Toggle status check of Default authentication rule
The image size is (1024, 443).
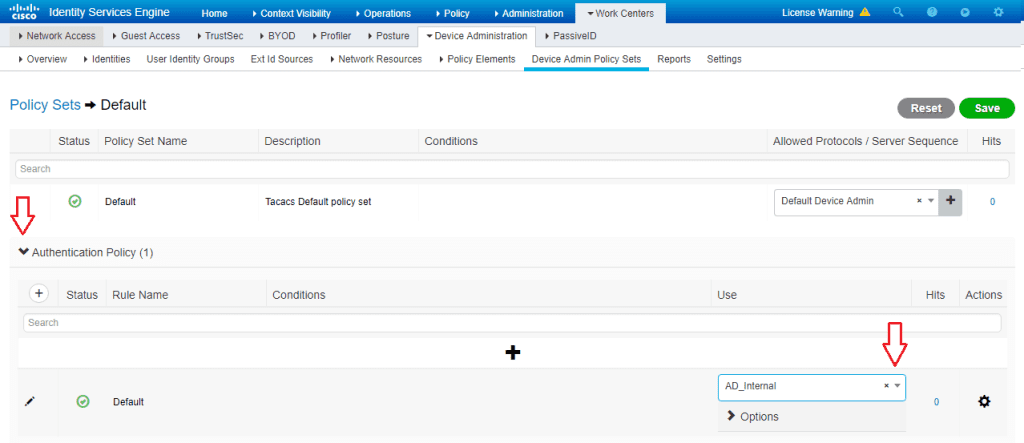pyautogui.click(x=83, y=401)
